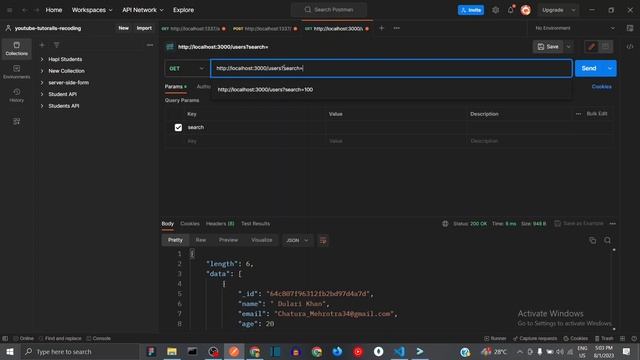Open the Save options dropdown arrow
This screenshot has width=640, height=360.
[x=569, y=47]
